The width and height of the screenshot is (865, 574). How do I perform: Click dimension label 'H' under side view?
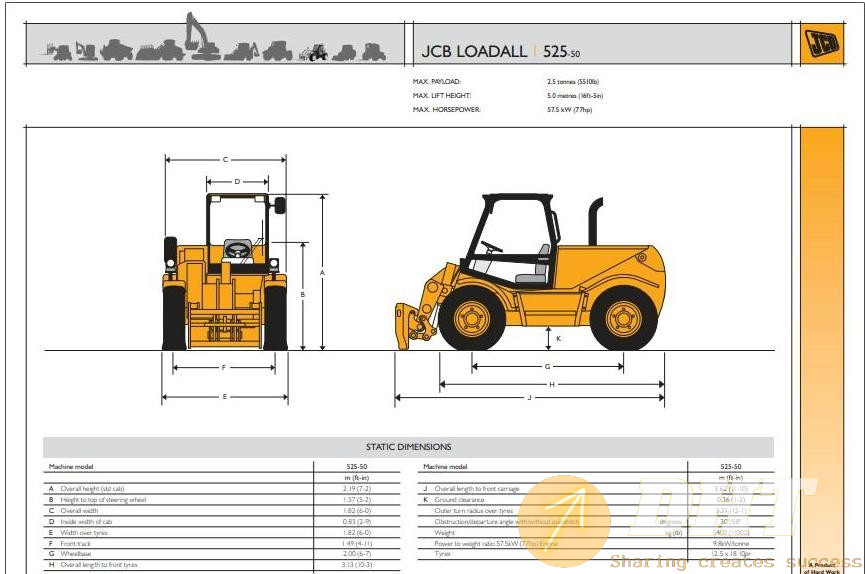pos(552,385)
